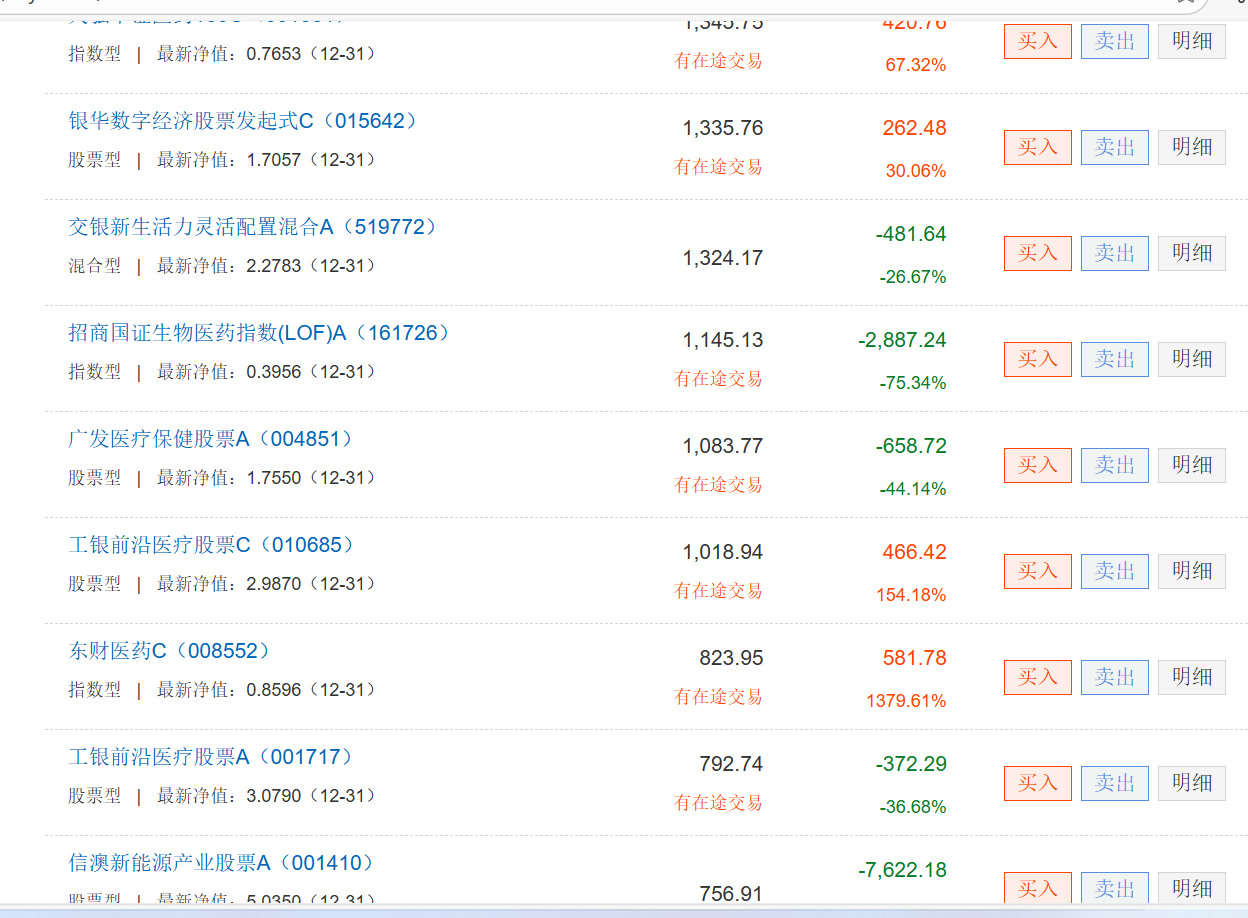Viewport: 1248px width, 918px height.
Task: Click 卖出 in the row with 净值 0.7653
Action: tap(1115, 41)
